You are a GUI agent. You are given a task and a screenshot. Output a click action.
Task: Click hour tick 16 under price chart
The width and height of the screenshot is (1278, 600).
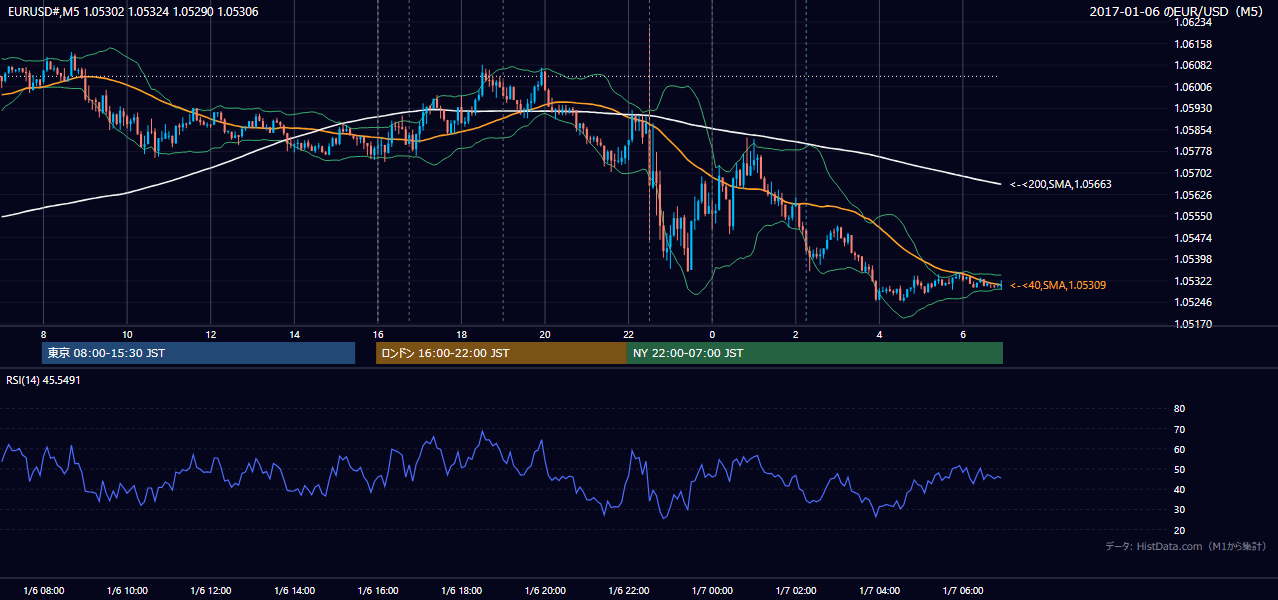pyautogui.click(x=377, y=333)
